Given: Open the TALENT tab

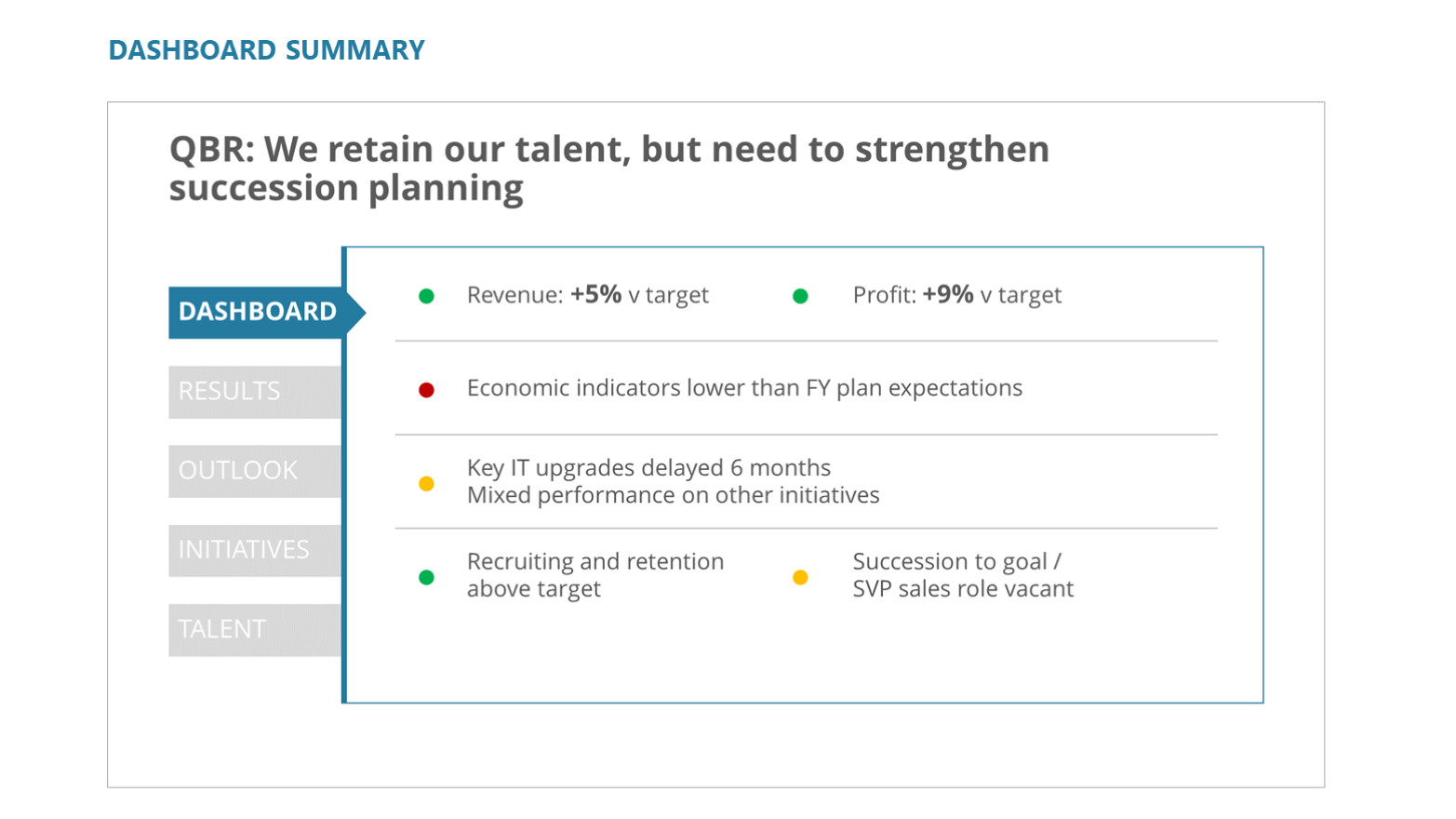Looking at the screenshot, I should click(x=254, y=630).
